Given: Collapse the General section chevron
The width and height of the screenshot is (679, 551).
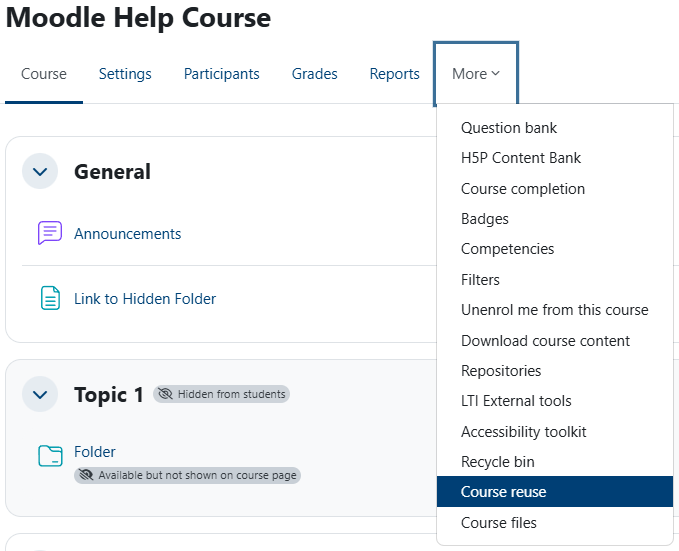Looking at the screenshot, I should tap(40, 172).
